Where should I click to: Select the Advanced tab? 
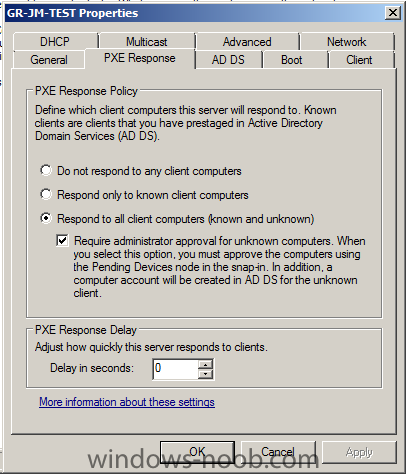[247, 42]
